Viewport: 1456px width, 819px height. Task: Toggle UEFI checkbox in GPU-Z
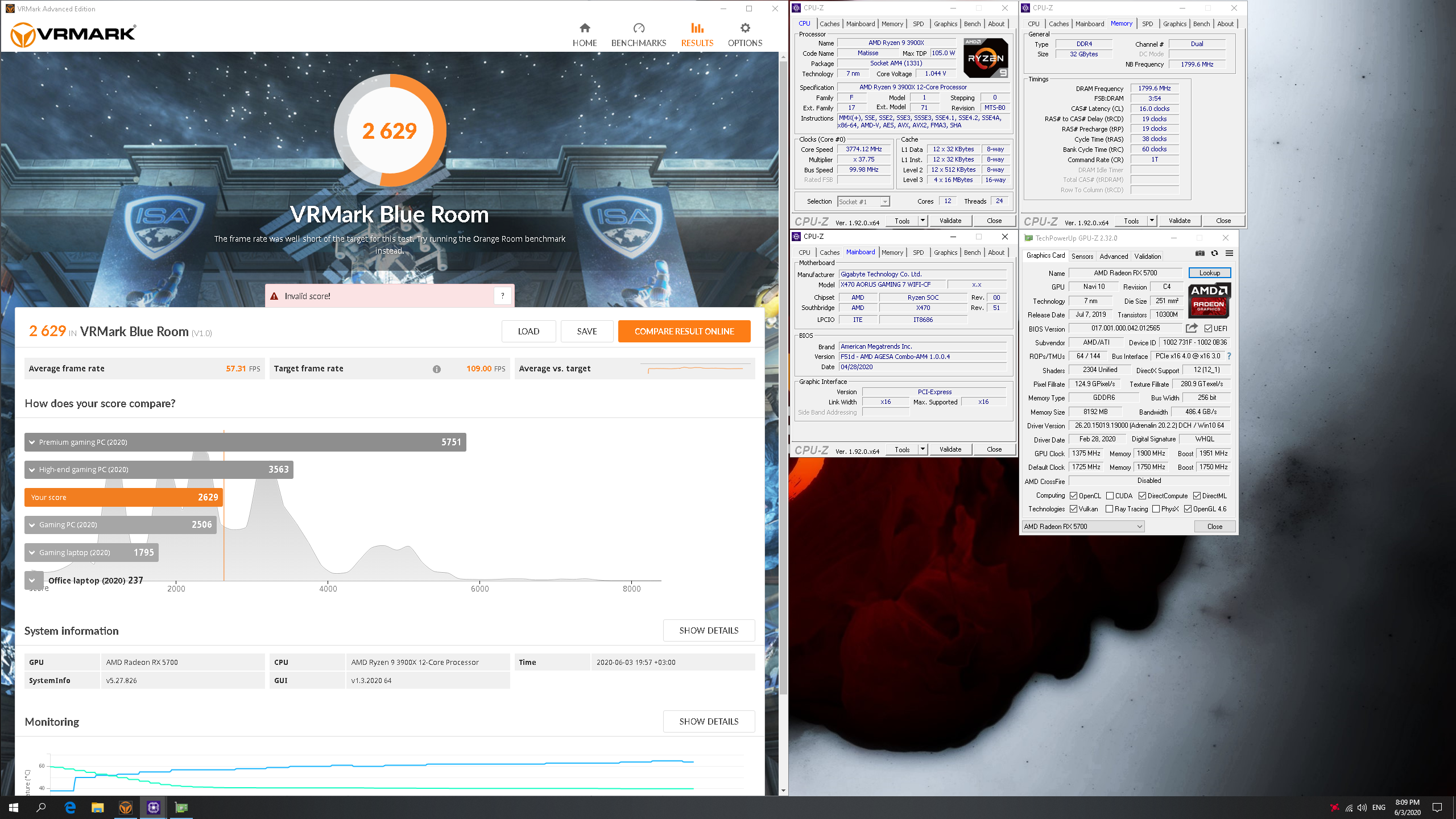[1208, 329]
